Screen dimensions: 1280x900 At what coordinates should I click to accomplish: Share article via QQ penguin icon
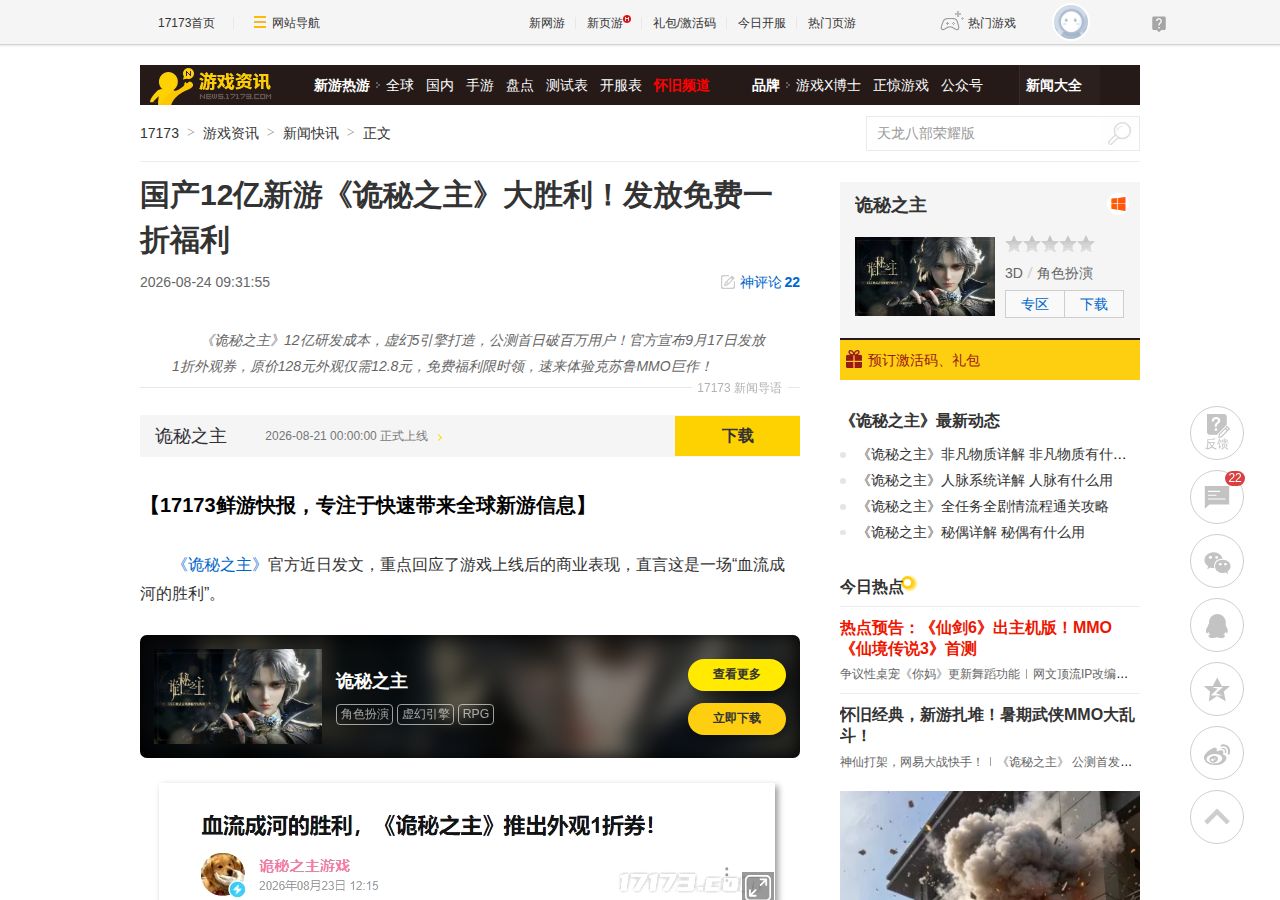click(1217, 625)
